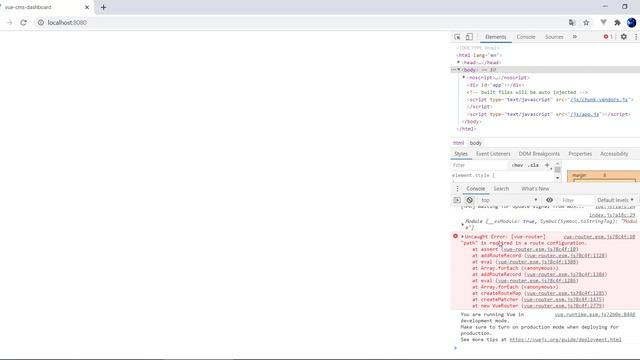Open the /js/chunk-vendors.js link

tap(599, 99)
